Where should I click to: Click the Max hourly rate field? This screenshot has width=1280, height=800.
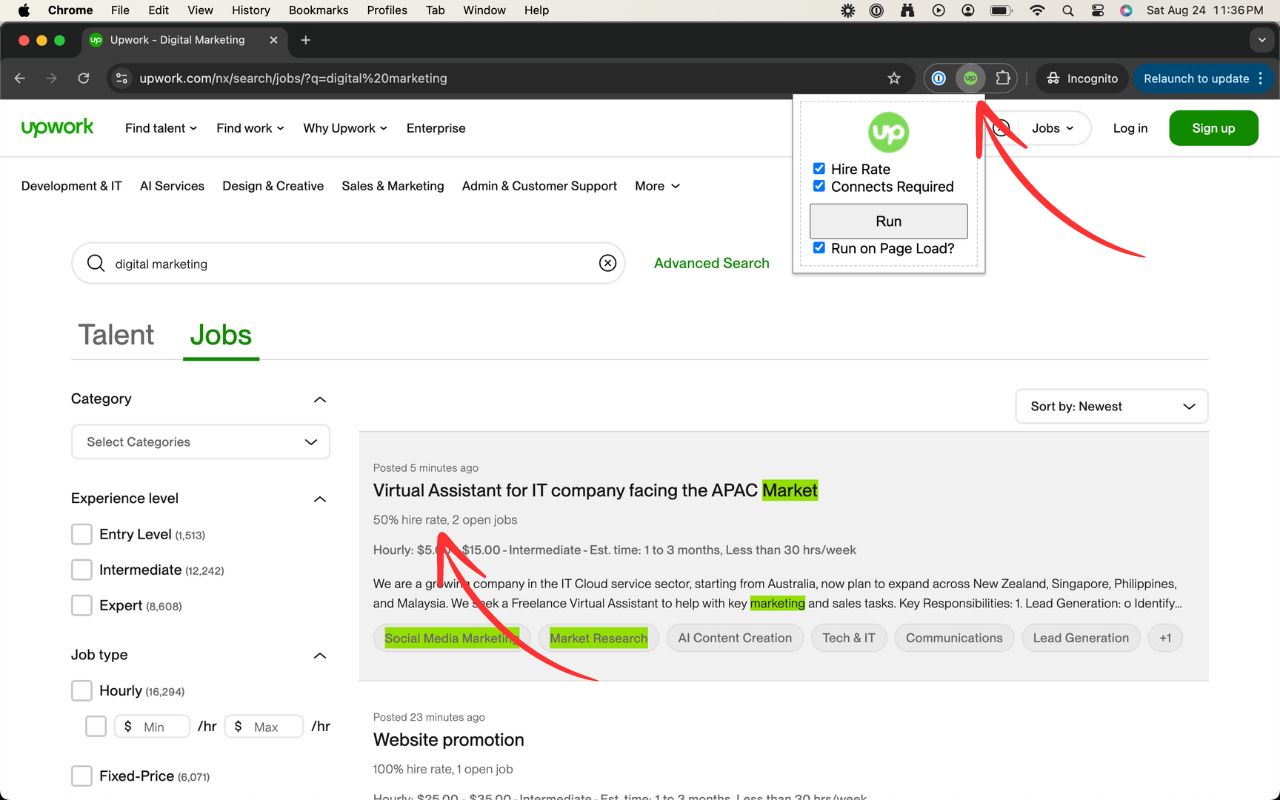click(x=264, y=726)
